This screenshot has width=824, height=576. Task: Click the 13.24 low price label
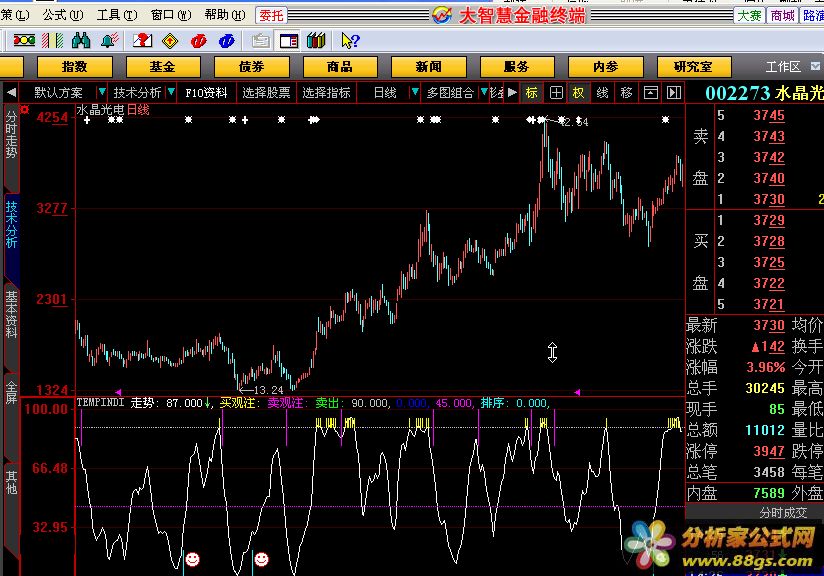click(268, 390)
